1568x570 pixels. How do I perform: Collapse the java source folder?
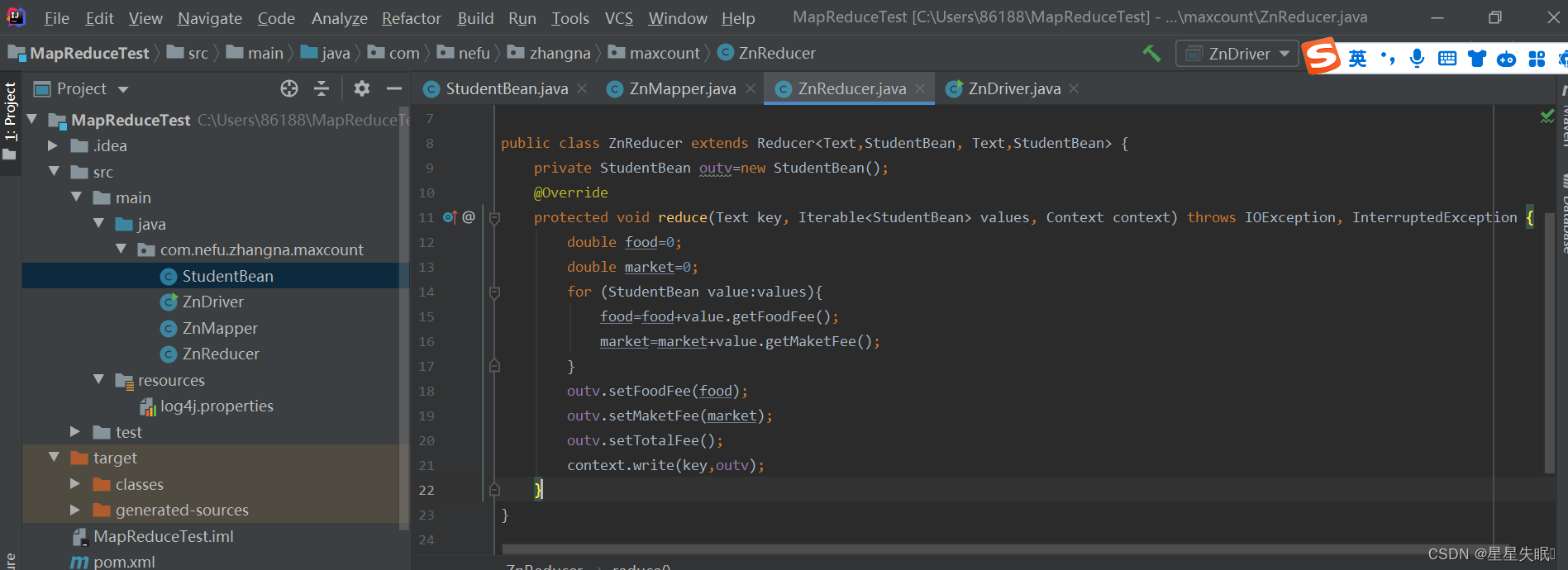point(98,224)
